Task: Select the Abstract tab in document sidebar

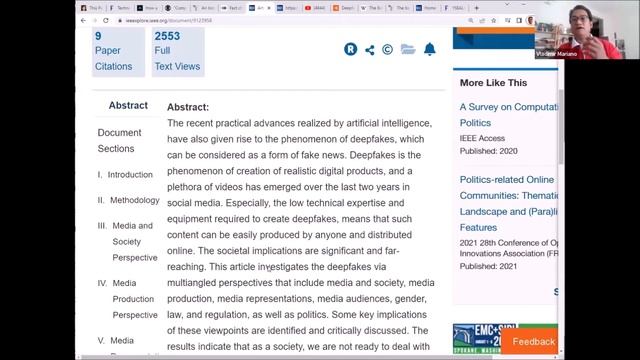Action: (128, 105)
